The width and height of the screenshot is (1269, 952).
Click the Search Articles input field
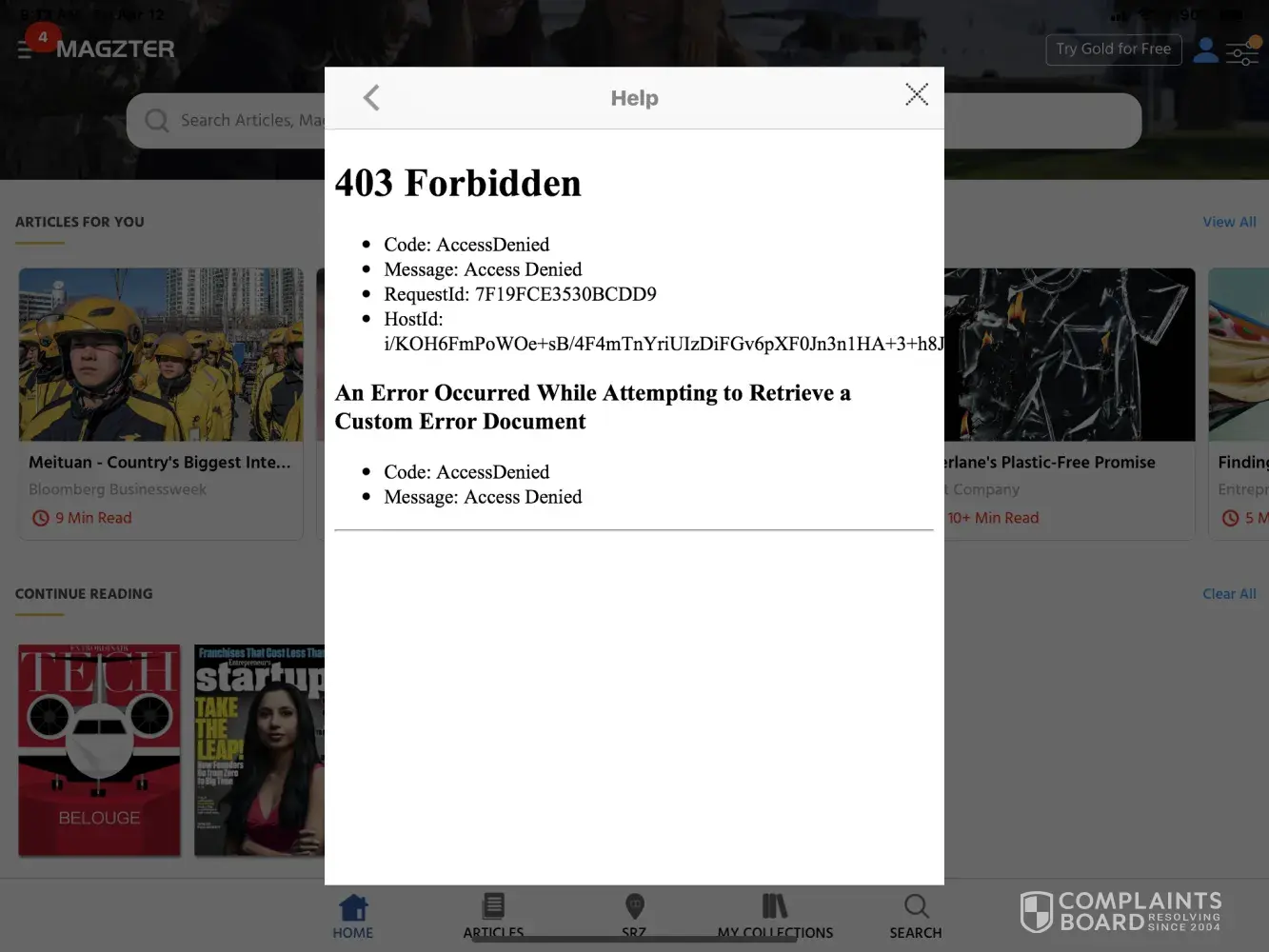[633, 121]
